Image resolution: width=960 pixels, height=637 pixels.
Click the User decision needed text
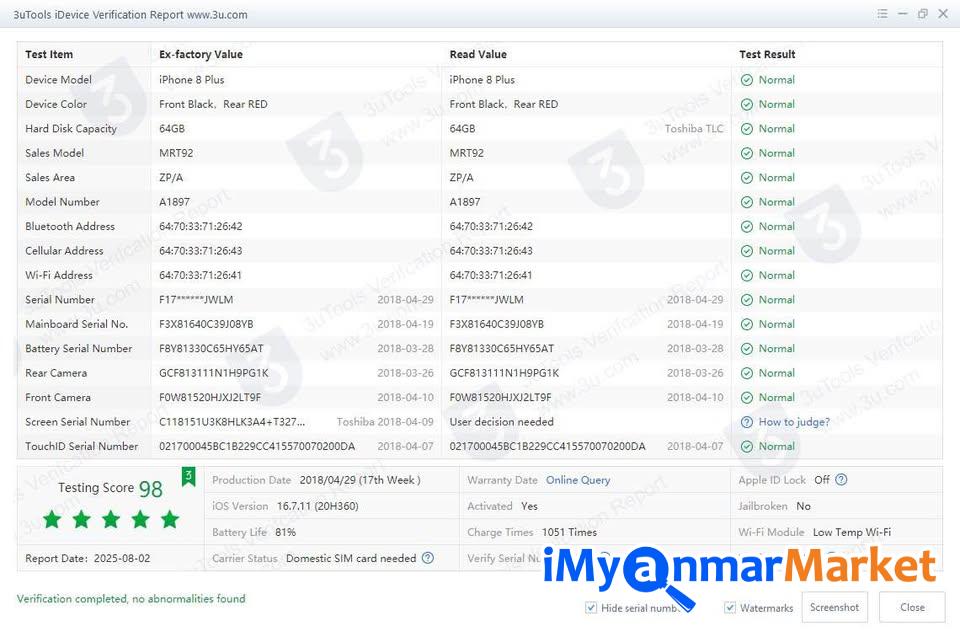(x=501, y=422)
